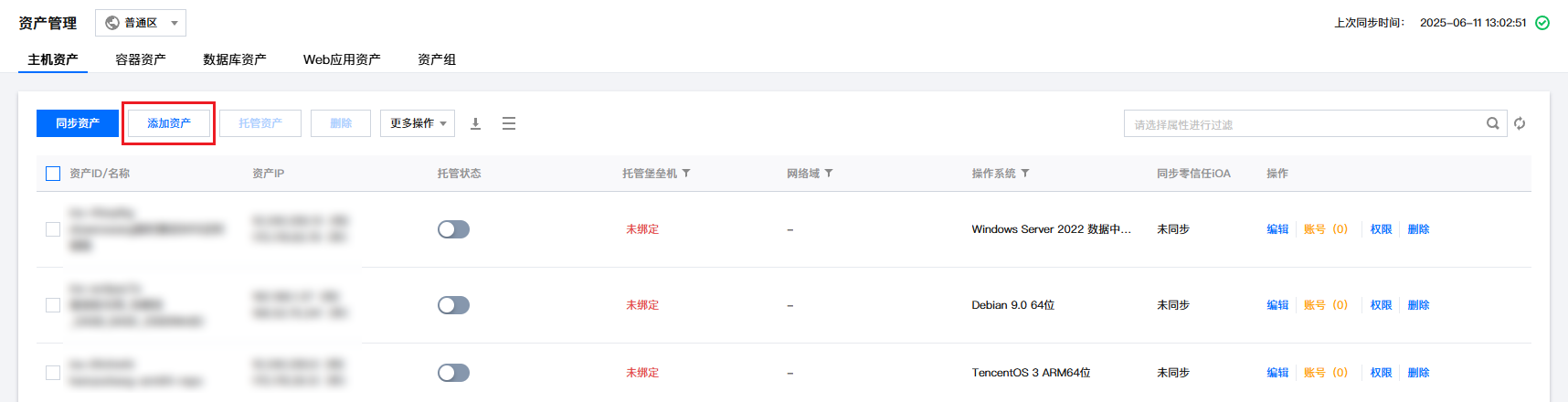Click the 同步资产 button
The height and width of the screenshot is (402, 1568).
click(78, 123)
